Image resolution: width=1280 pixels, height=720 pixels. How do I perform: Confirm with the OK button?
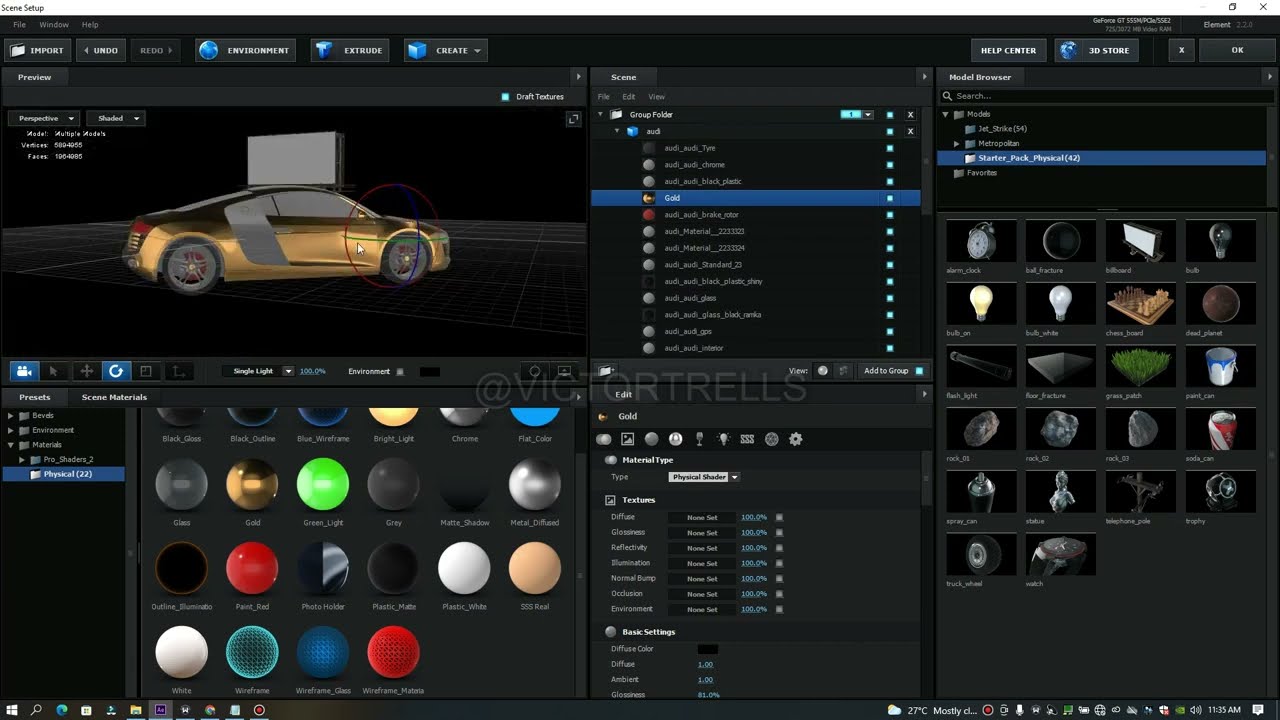pyautogui.click(x=1237, y=50)
